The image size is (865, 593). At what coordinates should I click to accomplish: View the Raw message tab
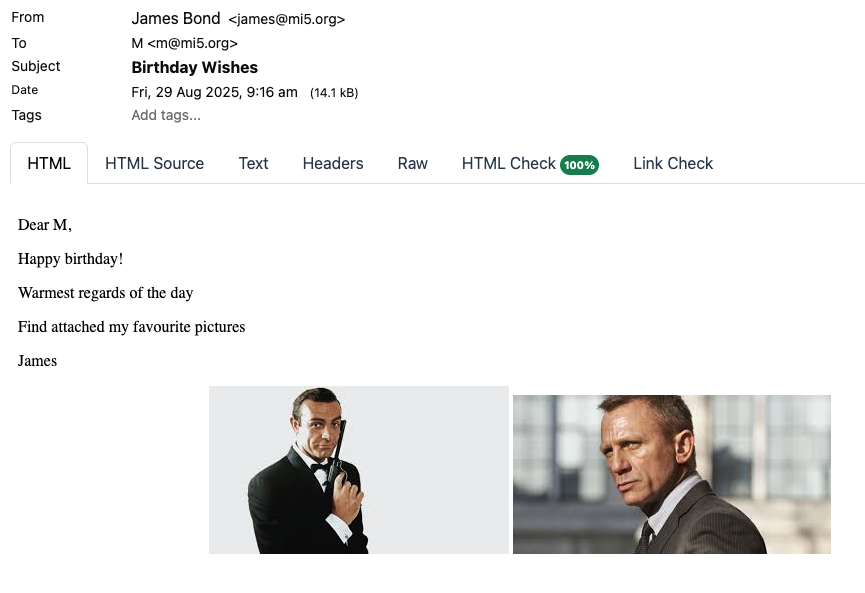coord(412,163)
